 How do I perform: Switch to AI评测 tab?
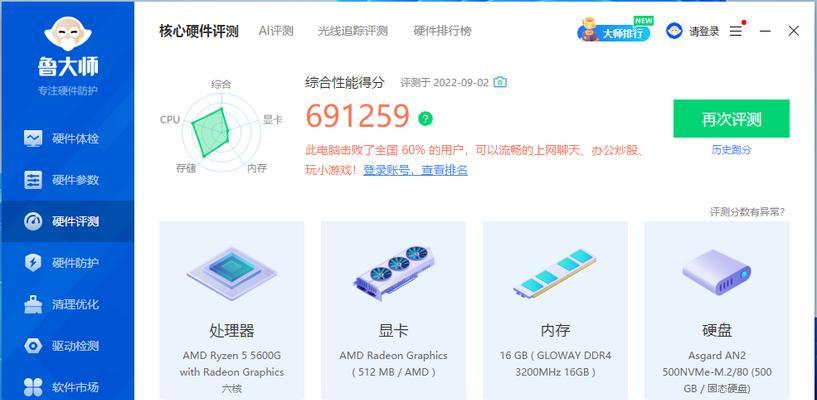tap(276, 31)
